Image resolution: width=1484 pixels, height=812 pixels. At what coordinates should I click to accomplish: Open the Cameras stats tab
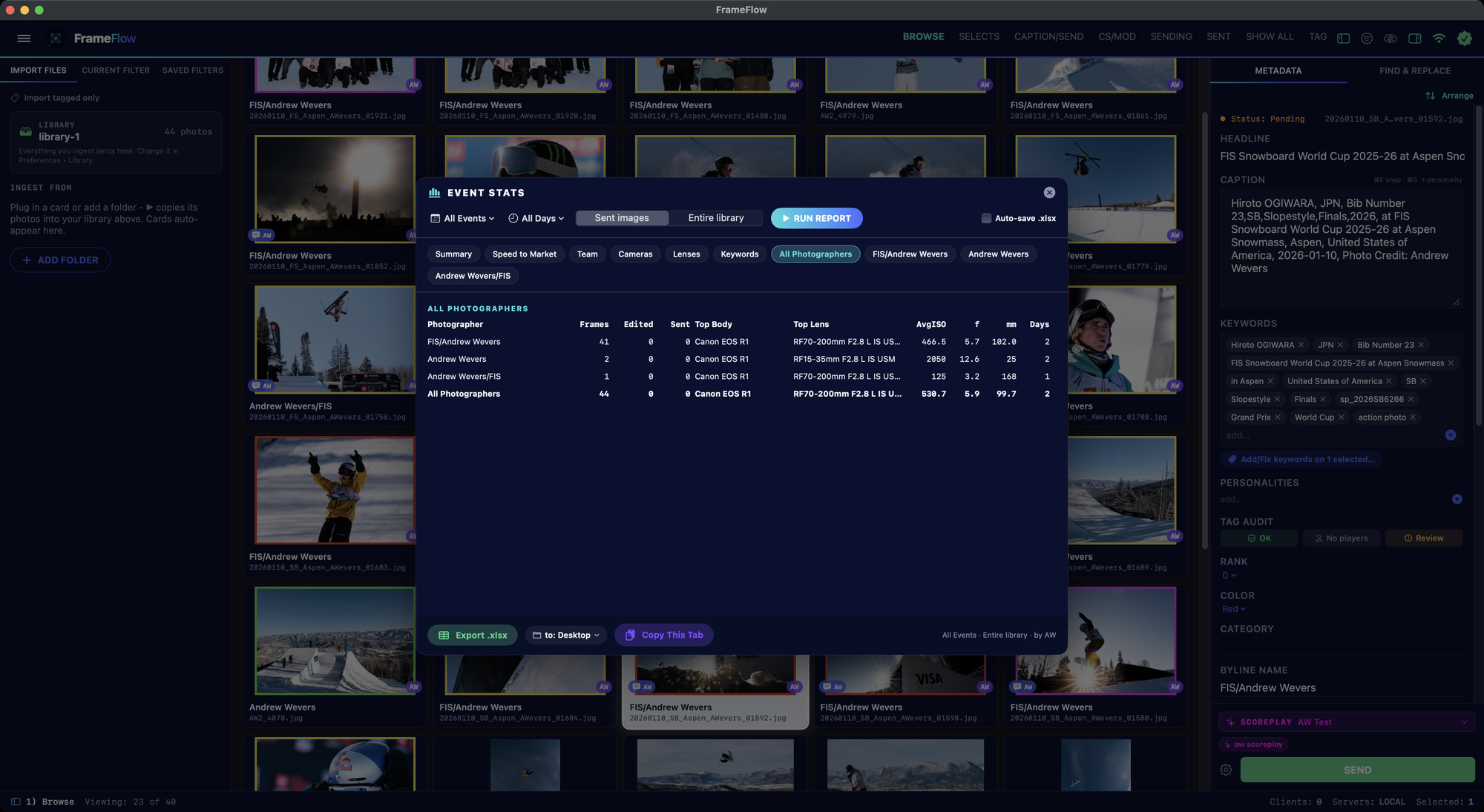(635, 254)
